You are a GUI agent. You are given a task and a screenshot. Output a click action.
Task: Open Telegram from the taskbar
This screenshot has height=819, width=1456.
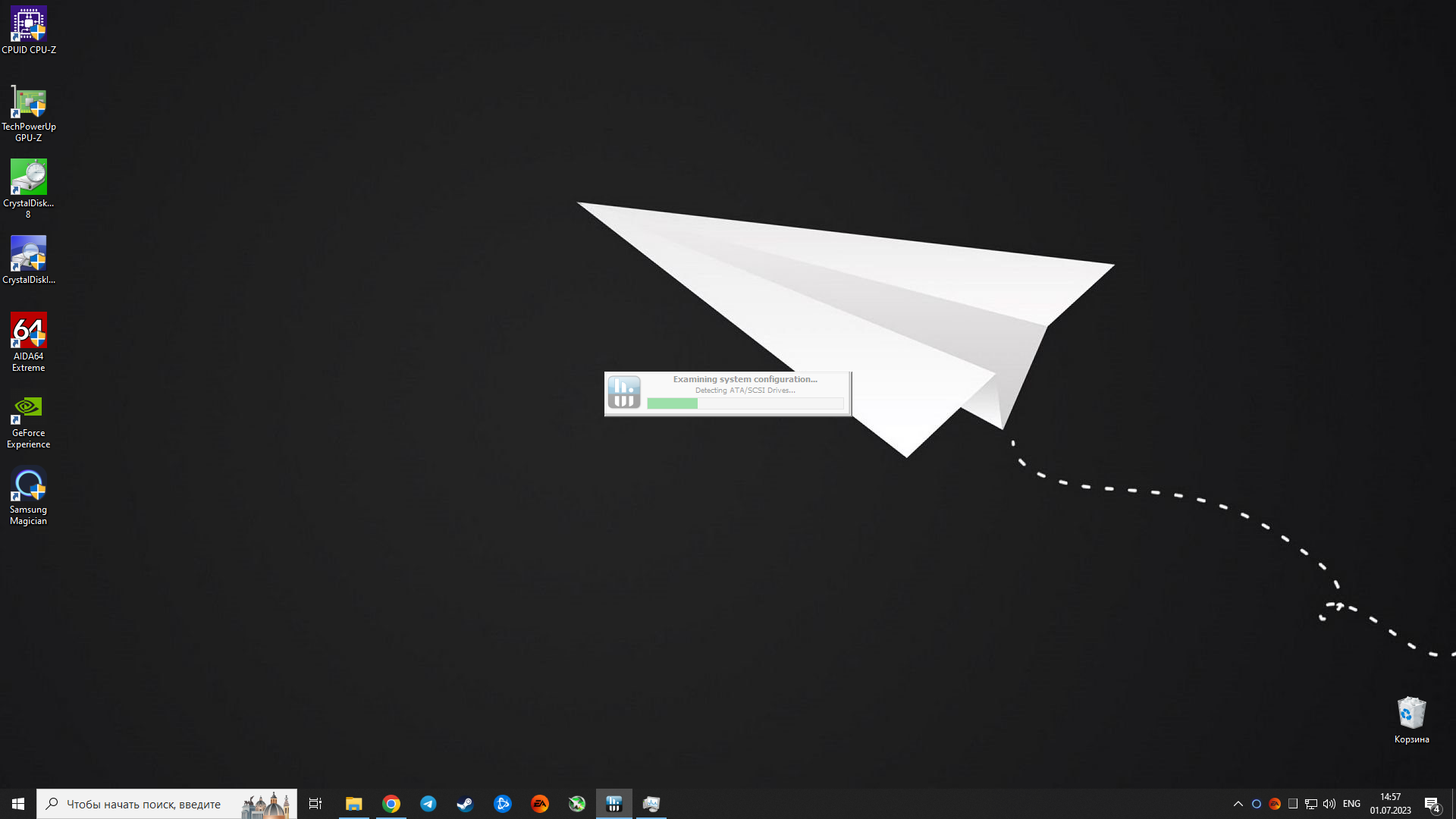pyautogui.click(x=428, y=804)
